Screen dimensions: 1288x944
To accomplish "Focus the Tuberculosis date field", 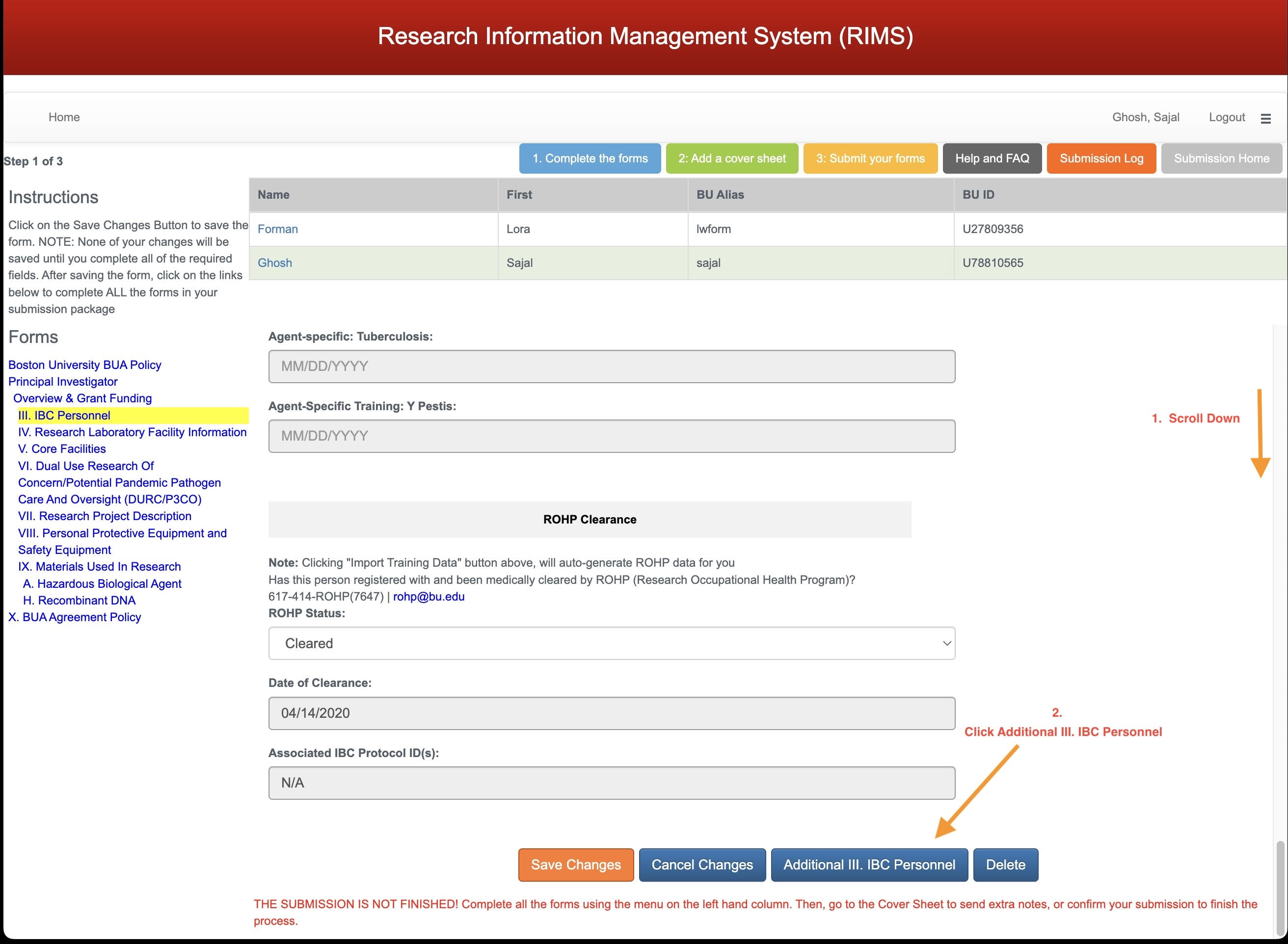I will coord(611,367).
